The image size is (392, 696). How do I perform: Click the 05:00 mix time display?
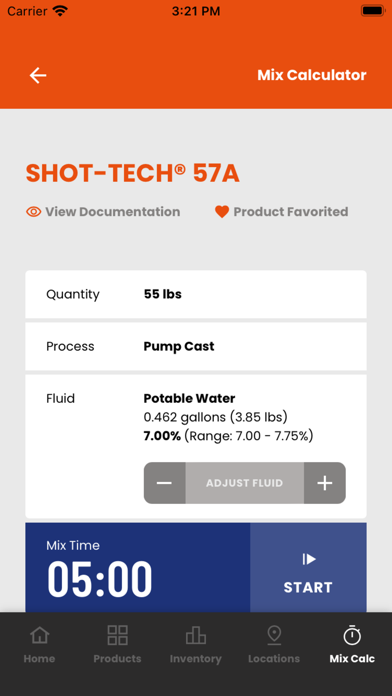[100, 579]
